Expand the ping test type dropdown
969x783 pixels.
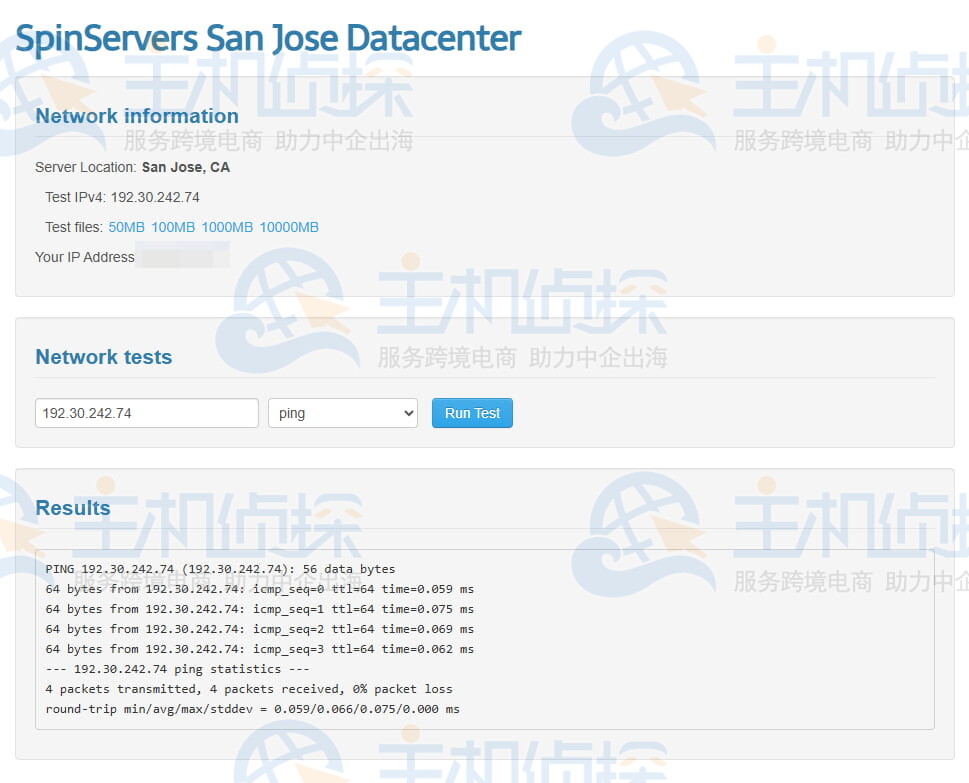click(x=342, y=413)
